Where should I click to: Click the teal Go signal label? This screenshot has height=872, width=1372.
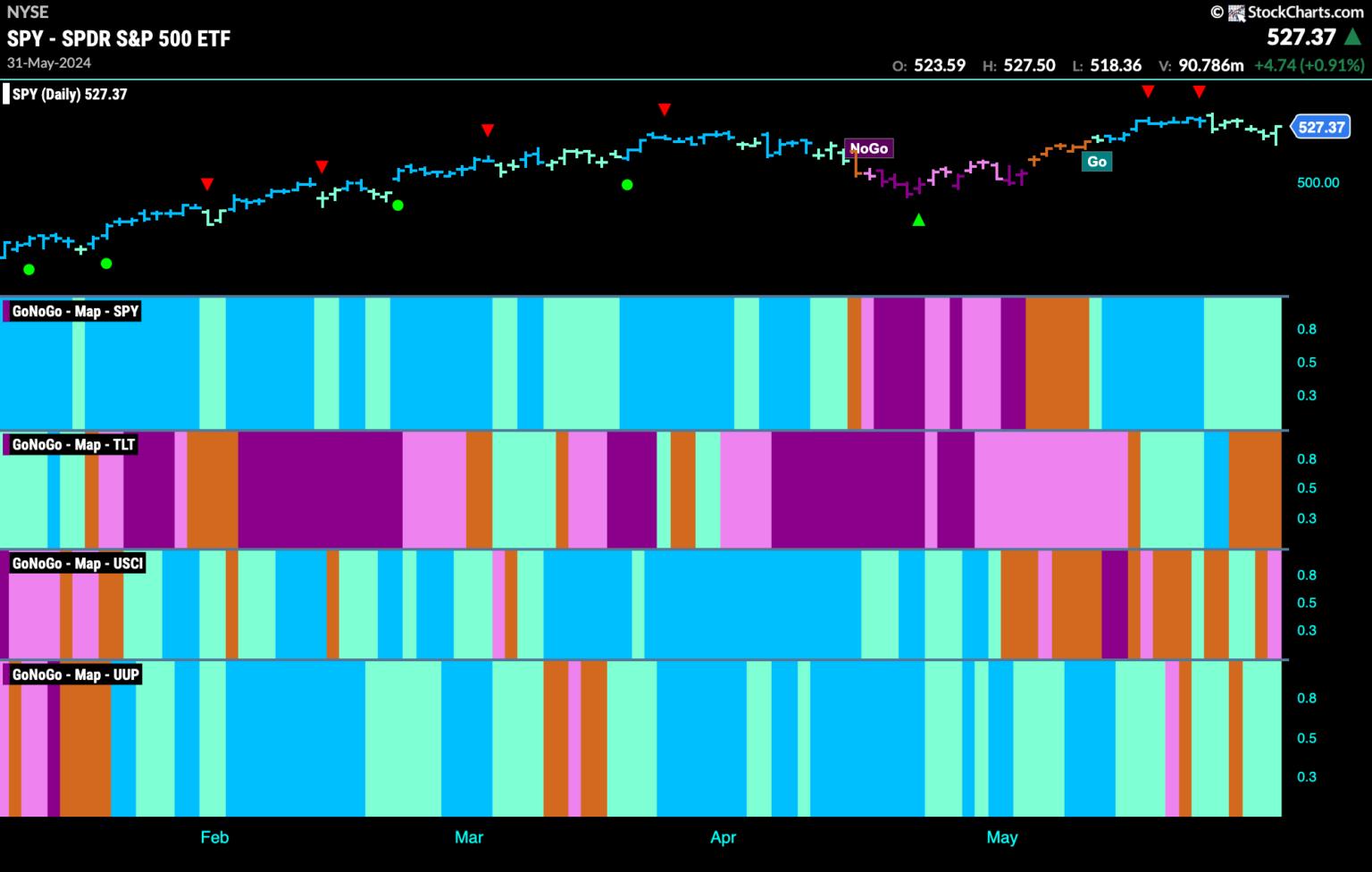(x=1096, y=162)
